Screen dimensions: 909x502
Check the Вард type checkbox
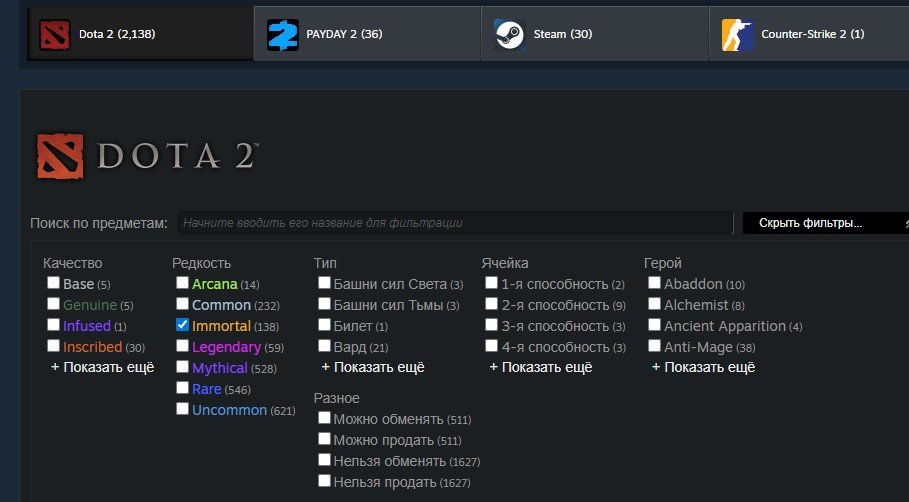324,345
